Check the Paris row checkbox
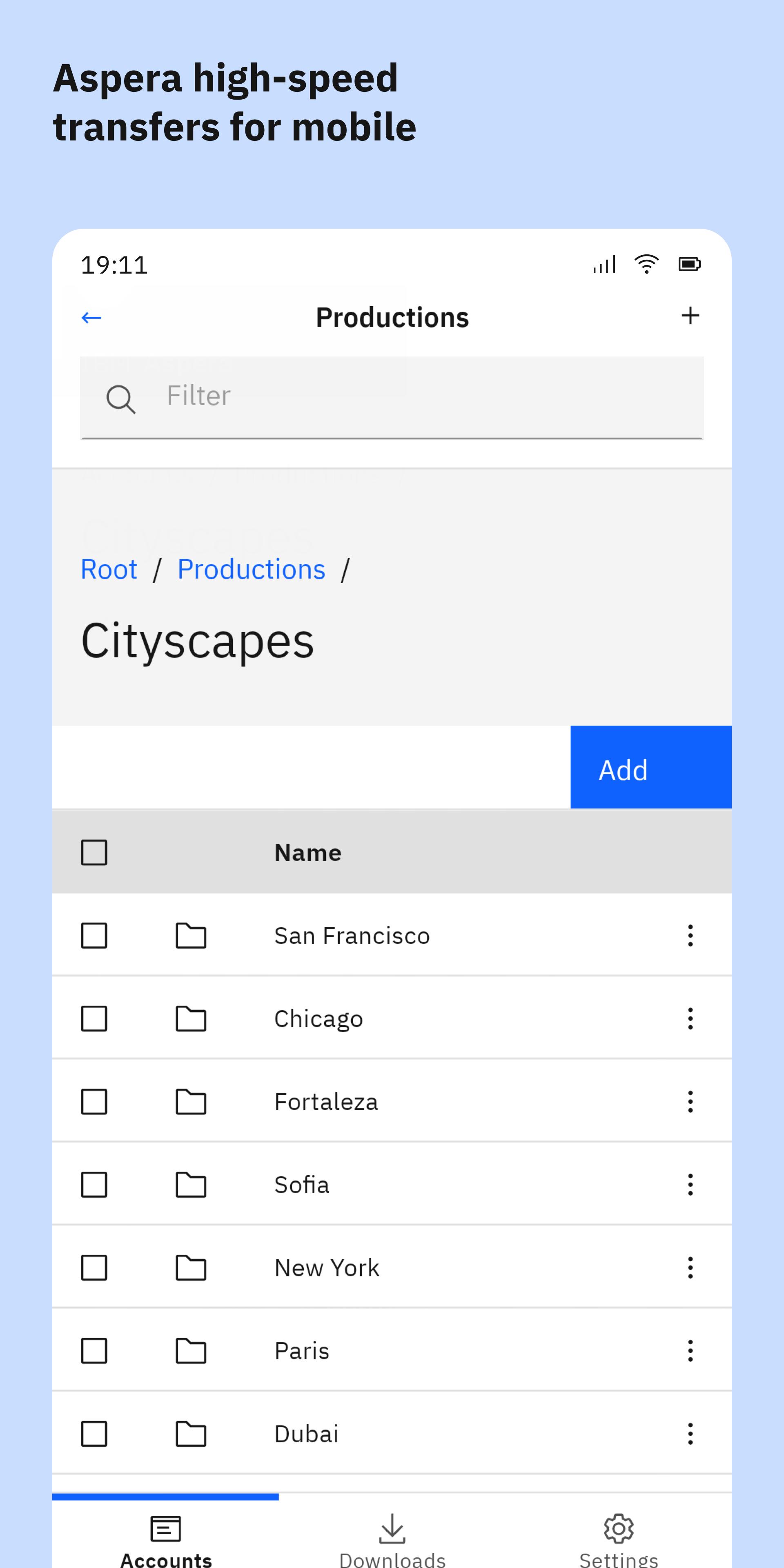Viewport: 784px width, 1568px height. click(x=94, y=1351)
